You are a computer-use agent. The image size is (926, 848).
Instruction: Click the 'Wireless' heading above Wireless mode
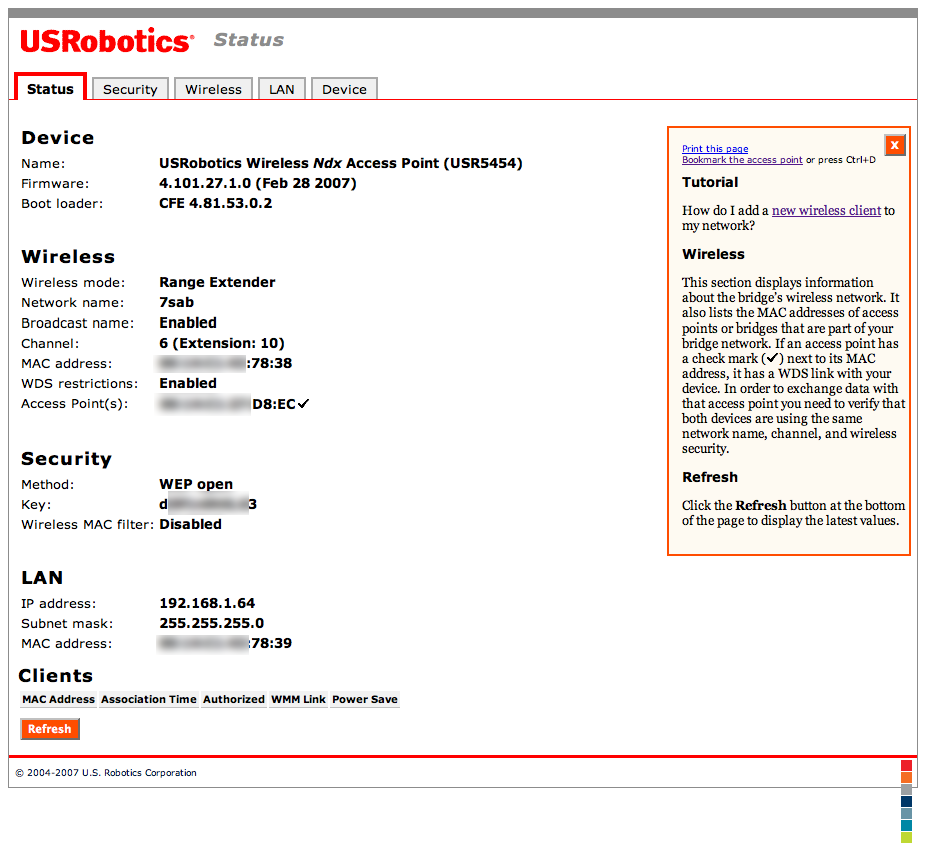point(68,256)
